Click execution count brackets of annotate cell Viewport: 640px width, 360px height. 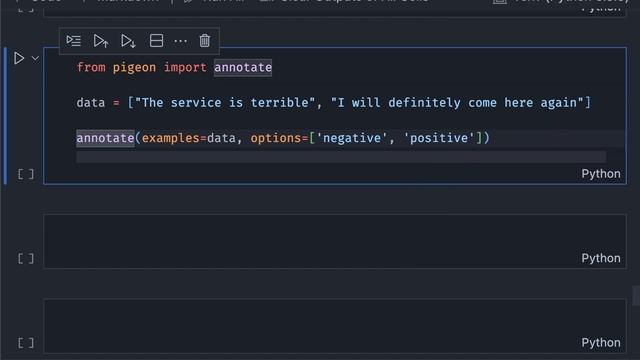pos(26,174)
